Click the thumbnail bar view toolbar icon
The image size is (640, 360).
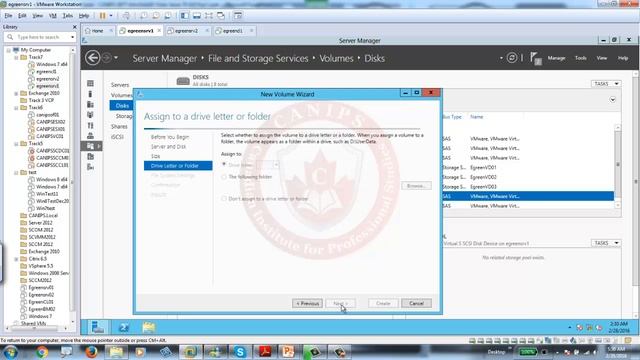pos(197,16)
